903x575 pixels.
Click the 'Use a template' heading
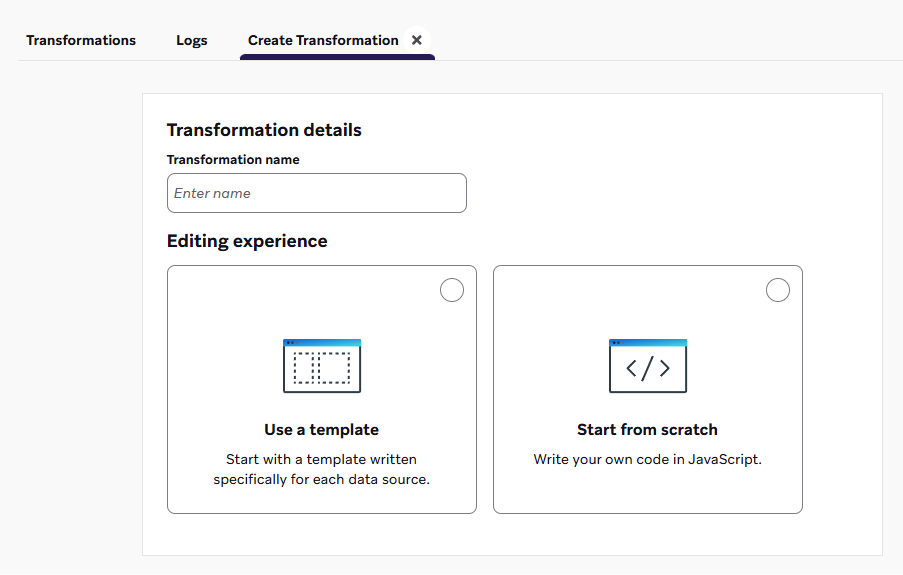point(321,430)
